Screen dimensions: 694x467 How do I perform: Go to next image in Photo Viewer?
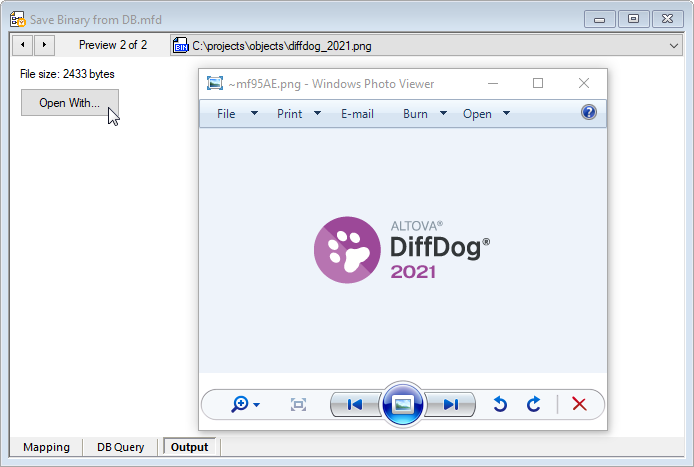coord(450,404)
